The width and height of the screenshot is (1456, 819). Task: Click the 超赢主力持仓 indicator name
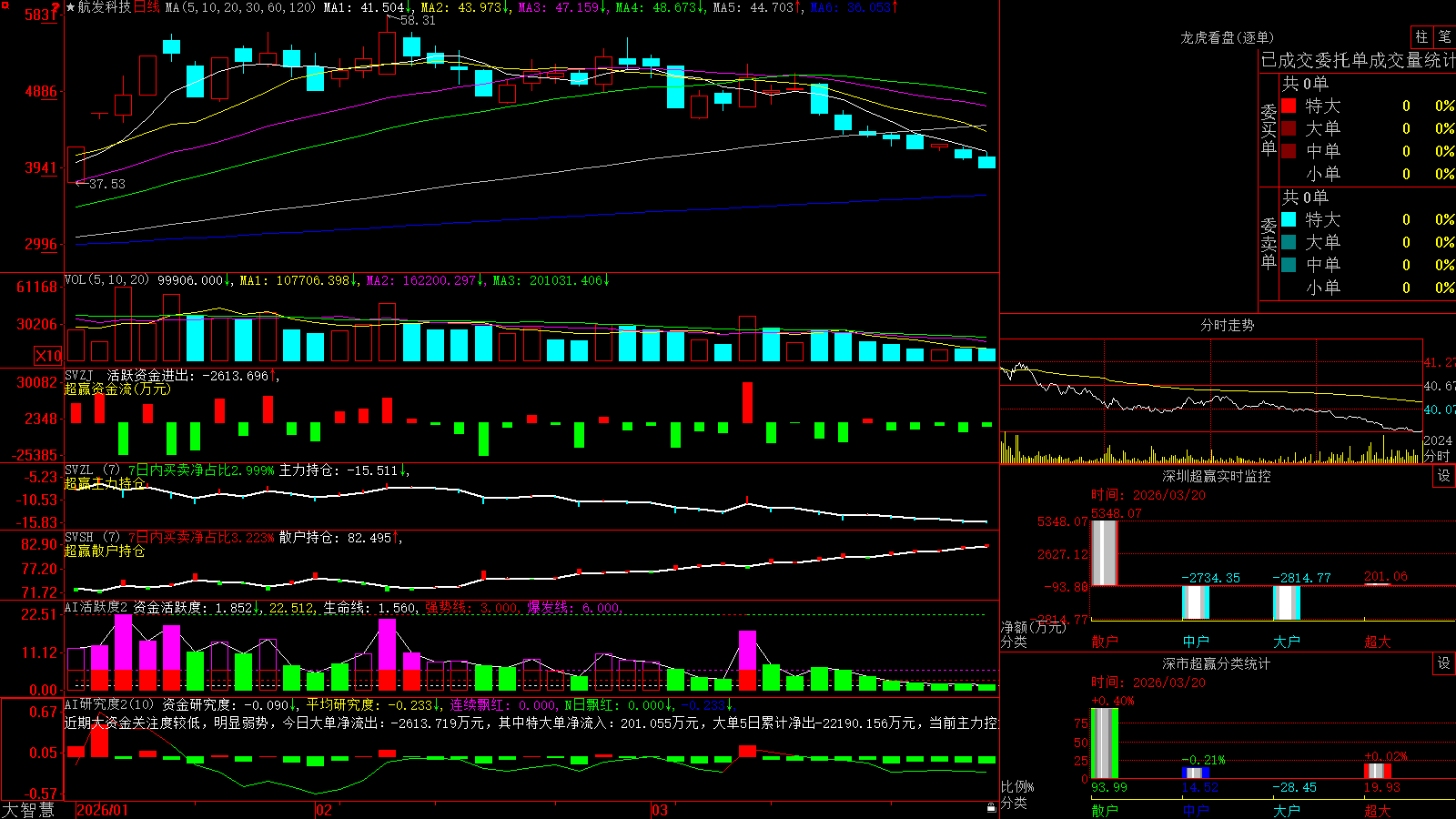click(x=105, y=483)
